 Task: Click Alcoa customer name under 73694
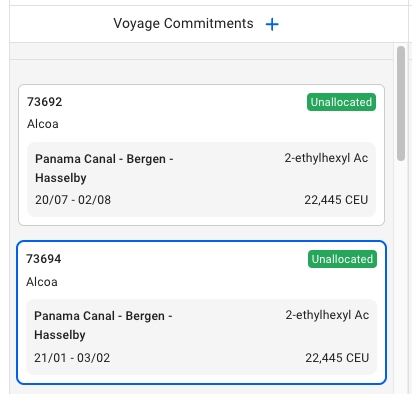42,282
